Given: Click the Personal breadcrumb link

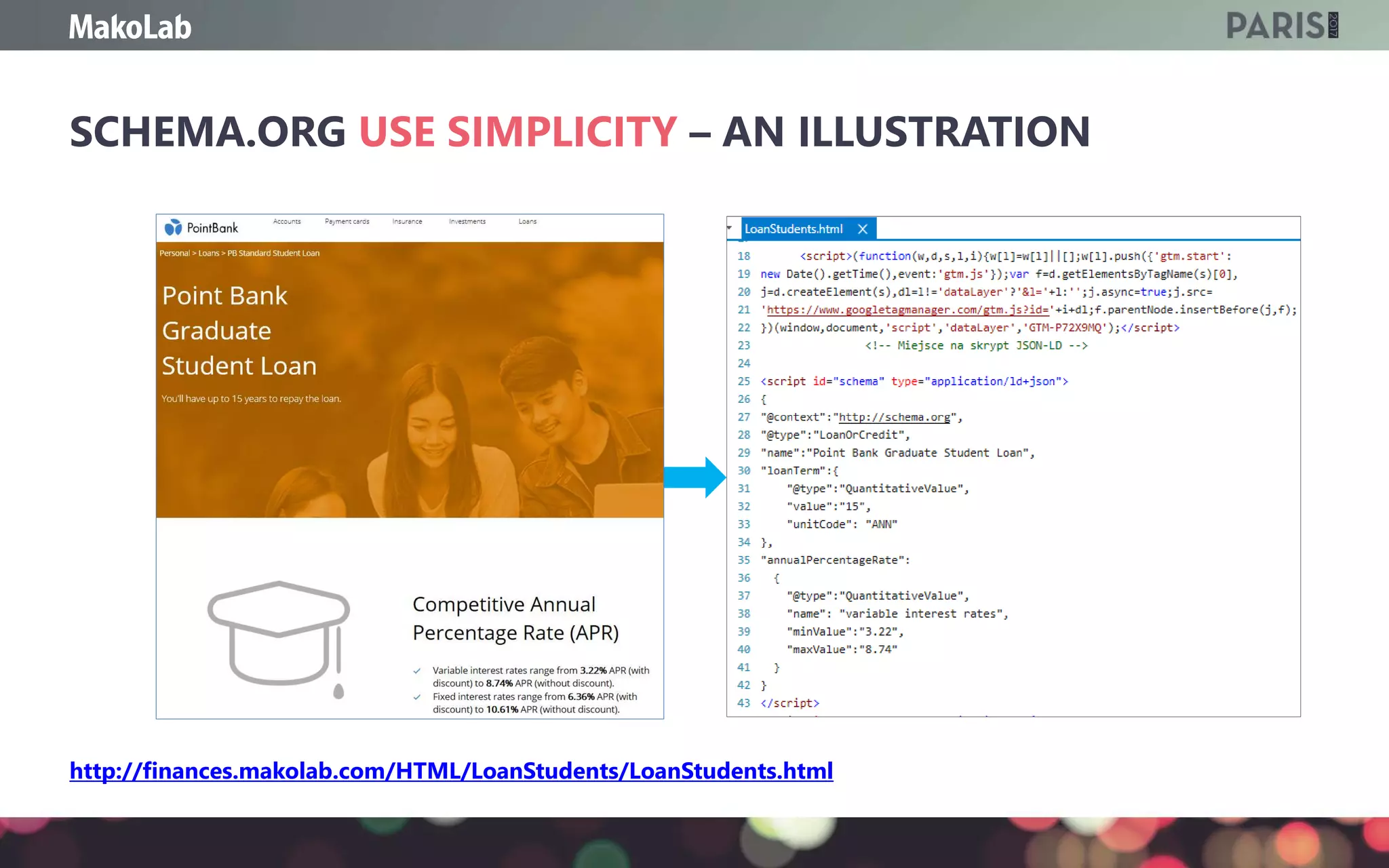Looking at the screenshot, I should [174, 254].
